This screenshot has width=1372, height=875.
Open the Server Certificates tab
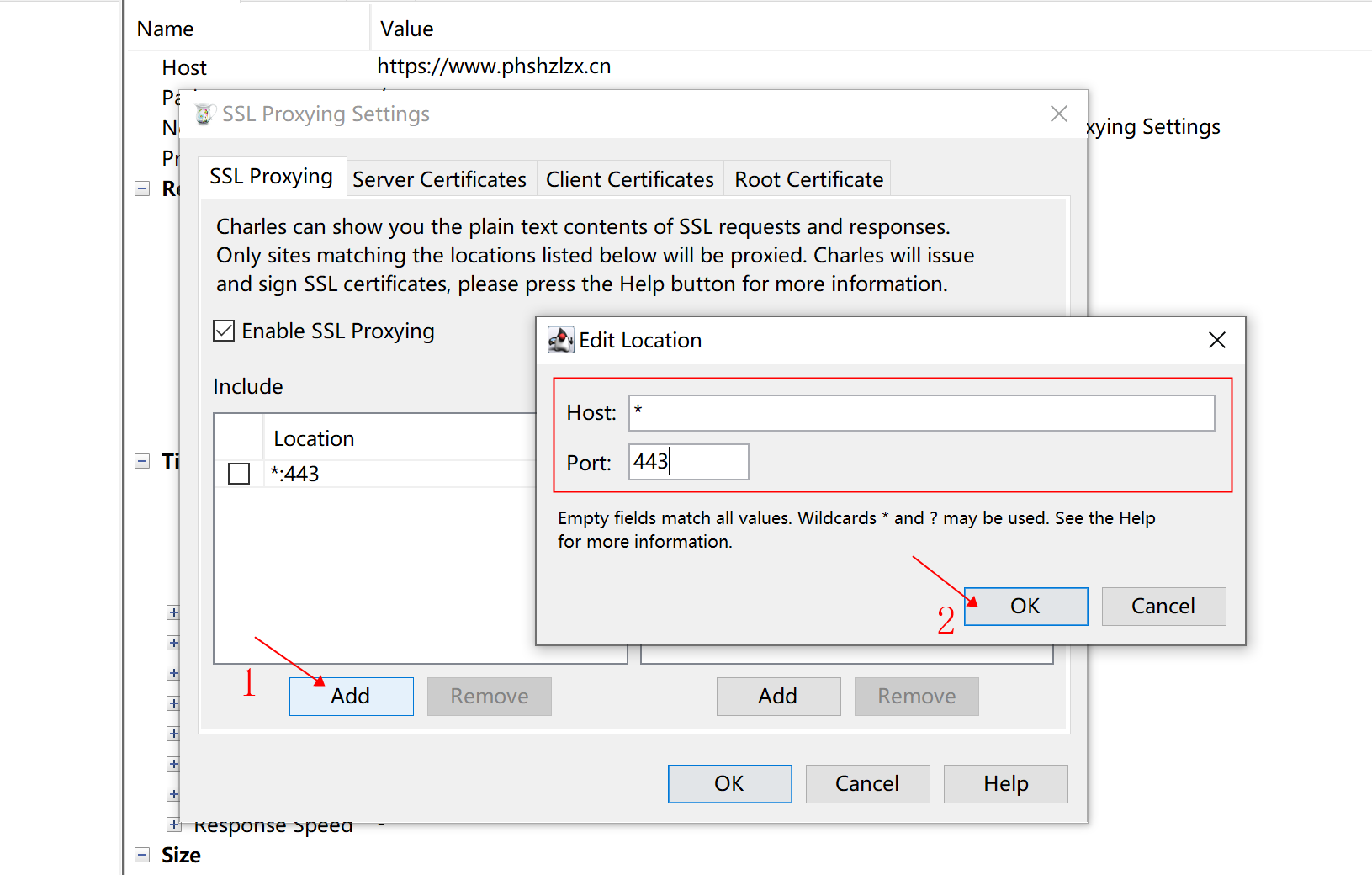440,179
